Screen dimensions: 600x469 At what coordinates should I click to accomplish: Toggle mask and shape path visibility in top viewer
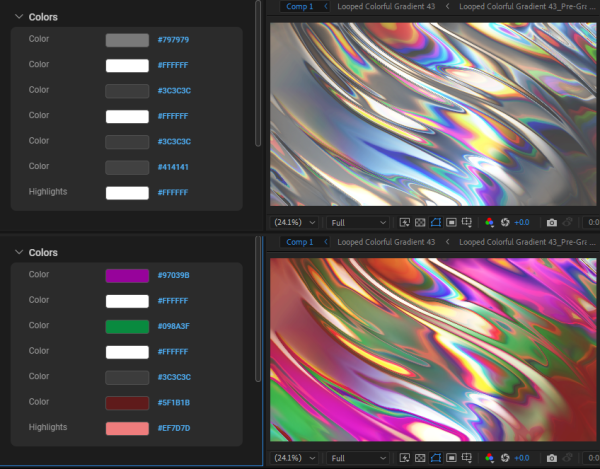[x=436, y=222]
